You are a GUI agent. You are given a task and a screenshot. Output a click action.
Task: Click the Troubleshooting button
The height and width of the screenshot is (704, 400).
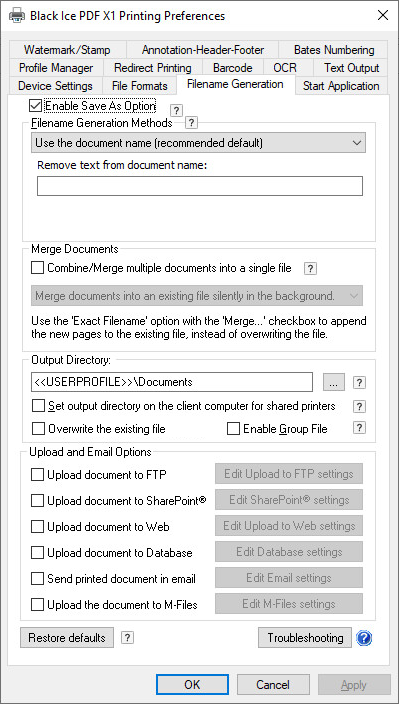(305, 638)
